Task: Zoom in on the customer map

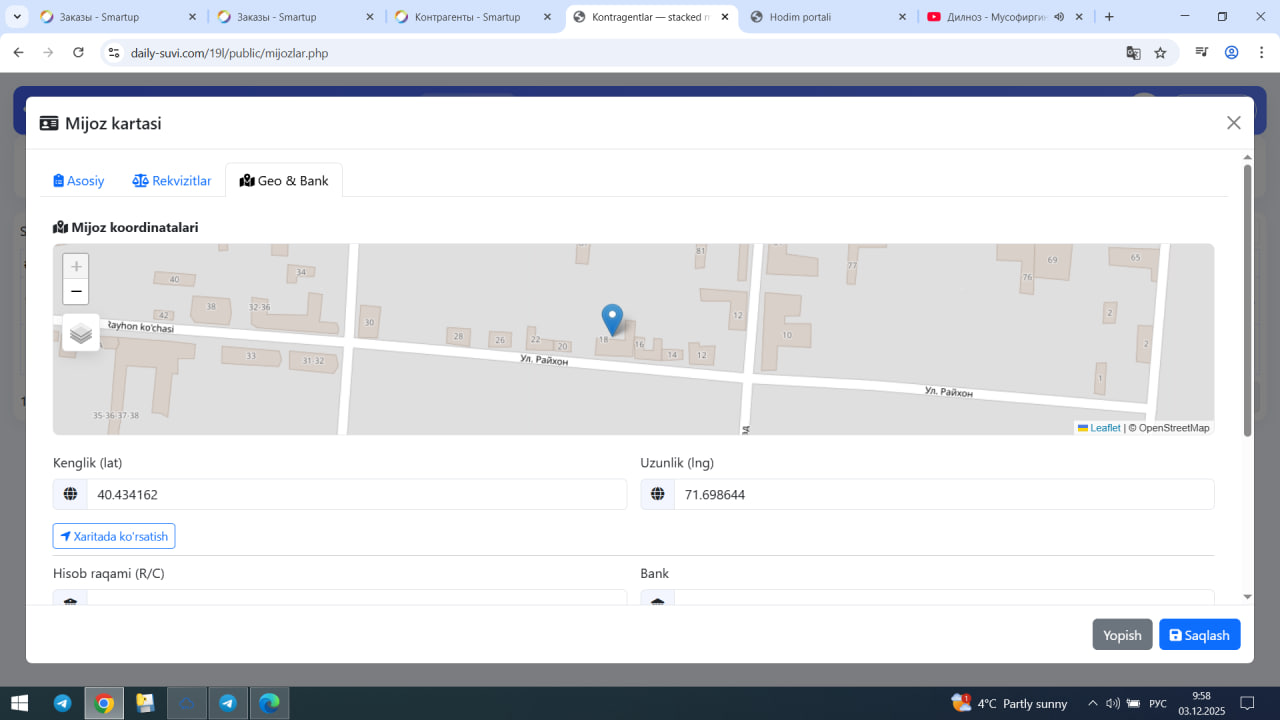Action: tap(76, 267)
